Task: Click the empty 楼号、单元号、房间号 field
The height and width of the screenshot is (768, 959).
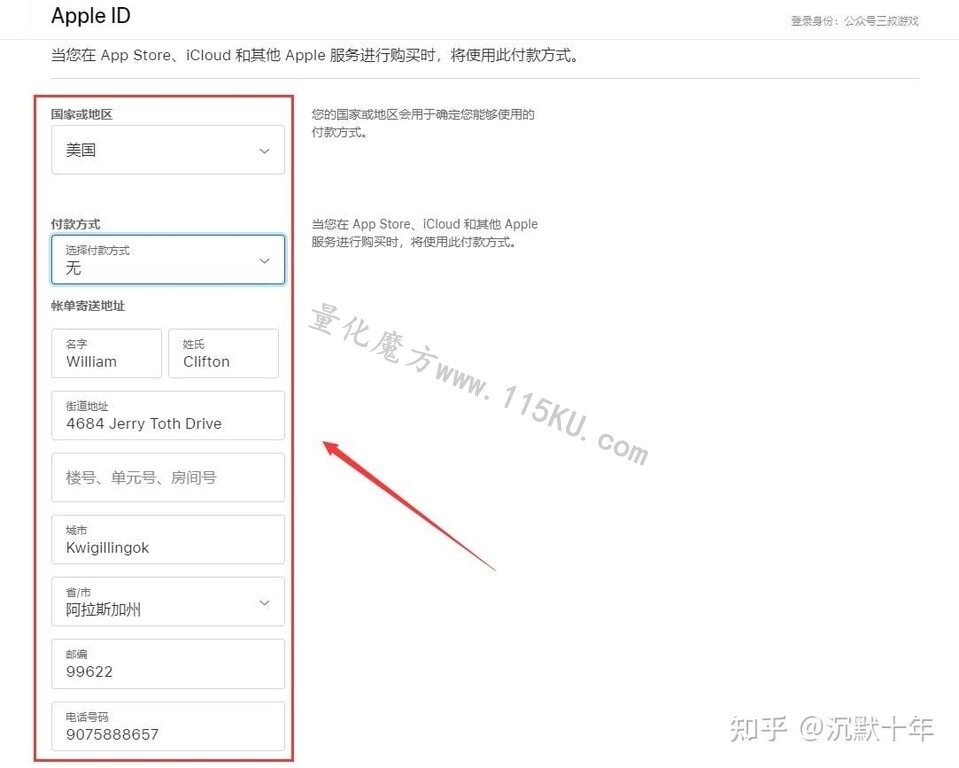Action: (168, 478)
